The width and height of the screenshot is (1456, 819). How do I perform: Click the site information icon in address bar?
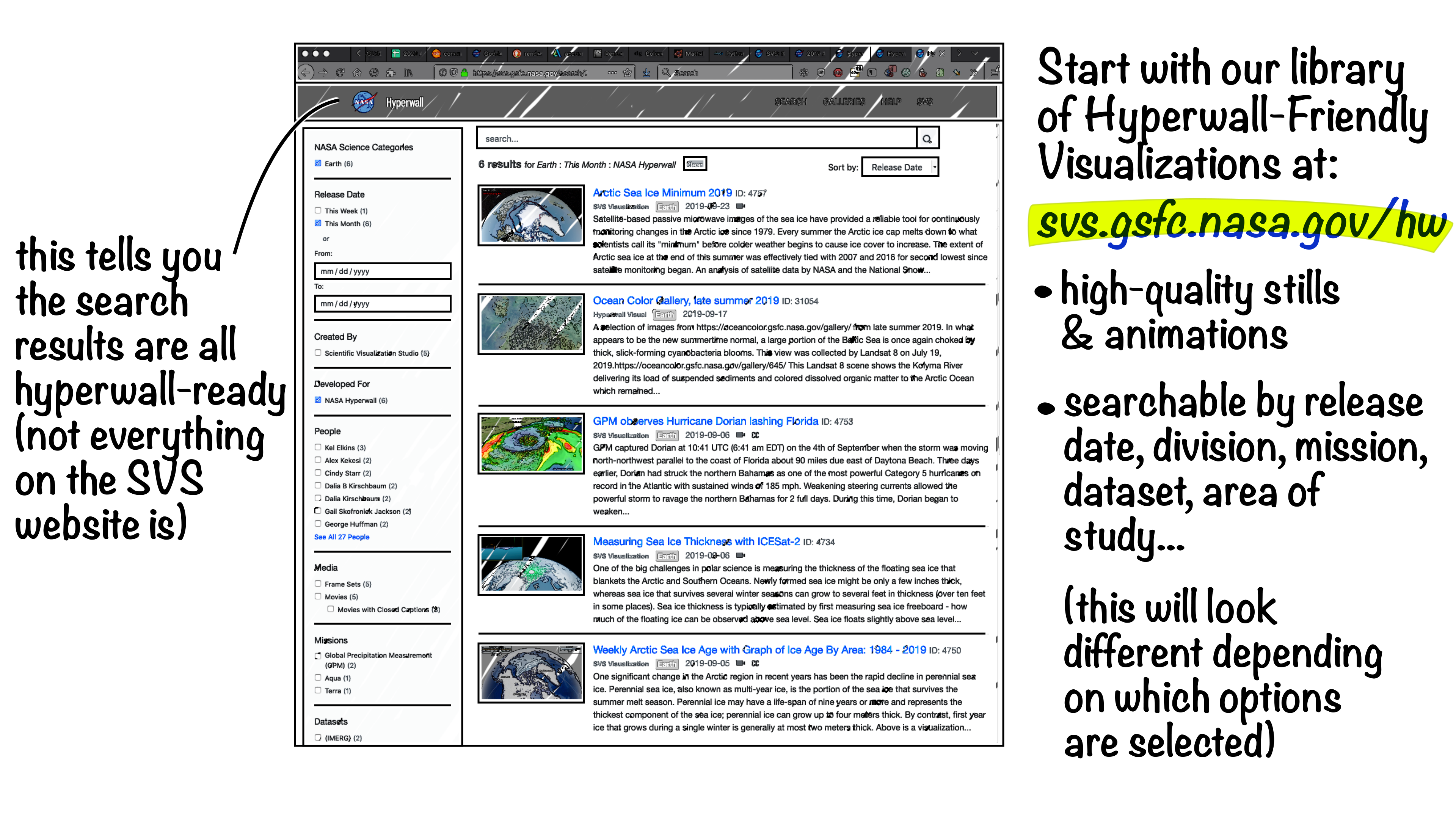[x=443, y=72]
